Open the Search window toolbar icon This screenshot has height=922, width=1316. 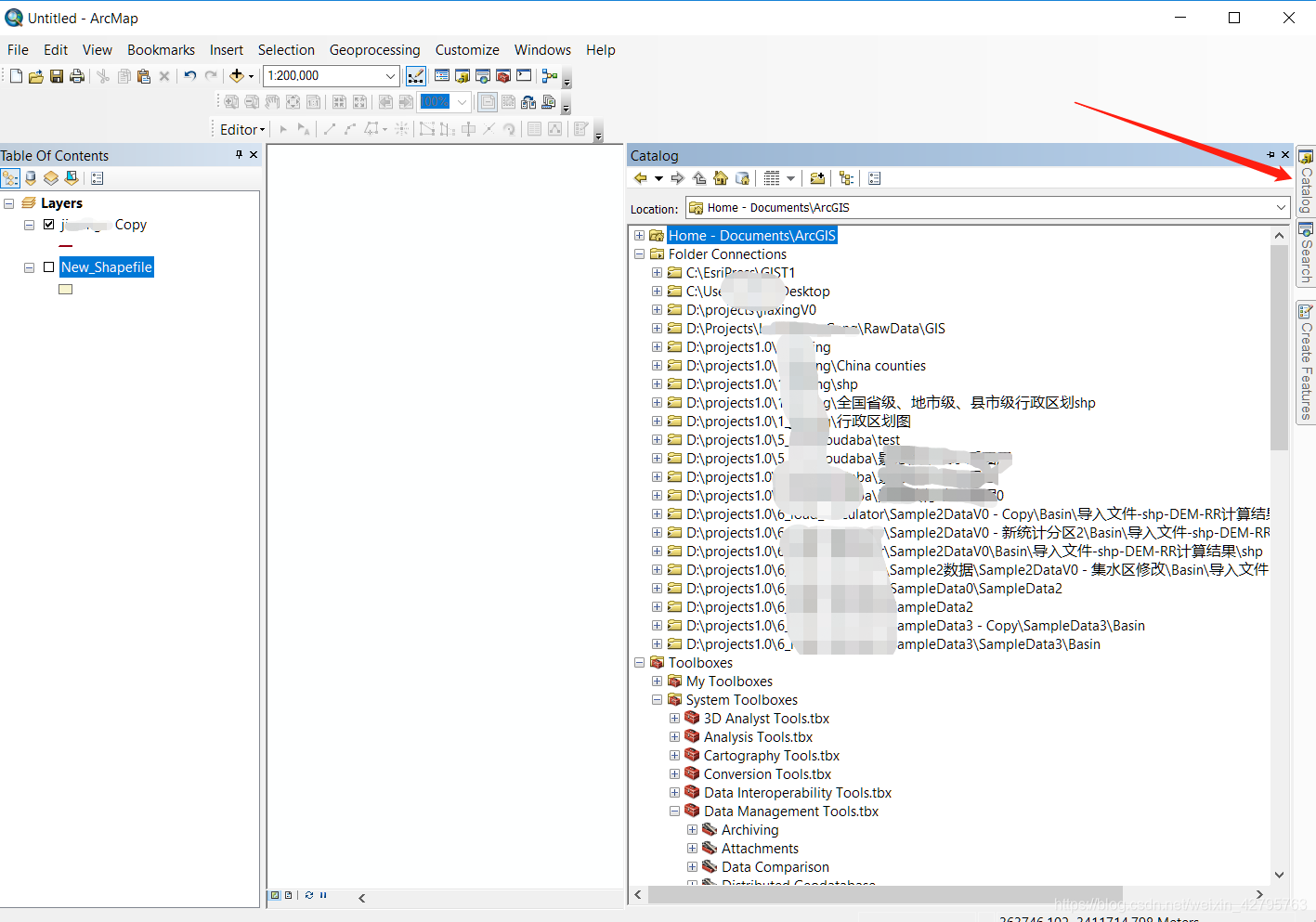pyautogui.click(x=483, y=76)
